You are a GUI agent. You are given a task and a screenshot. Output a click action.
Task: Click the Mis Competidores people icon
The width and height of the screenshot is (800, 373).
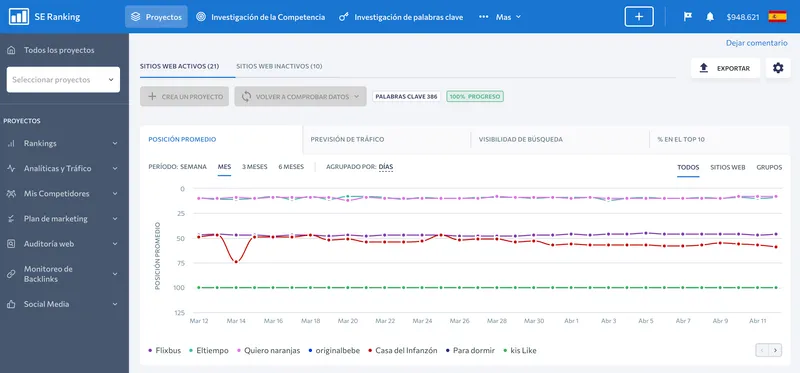tap(11, 194)
